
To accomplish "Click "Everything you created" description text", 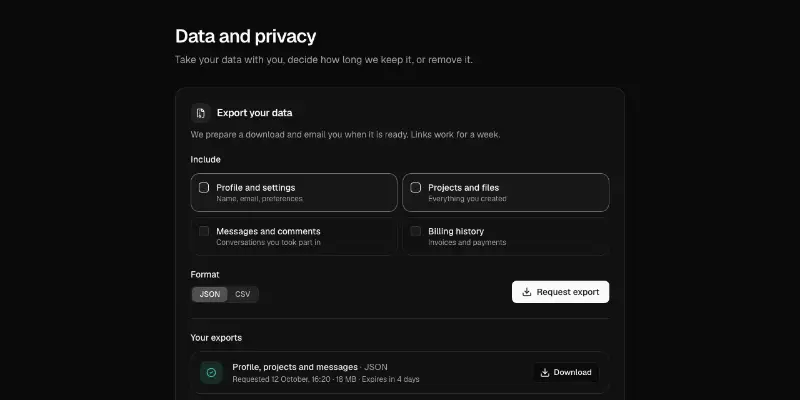I will (467, 199).
